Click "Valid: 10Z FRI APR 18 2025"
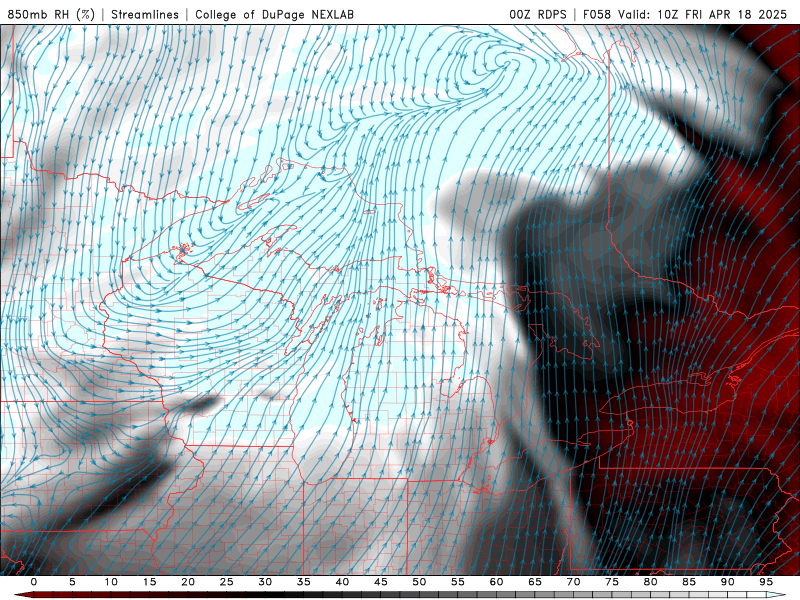 click(703, 14)
